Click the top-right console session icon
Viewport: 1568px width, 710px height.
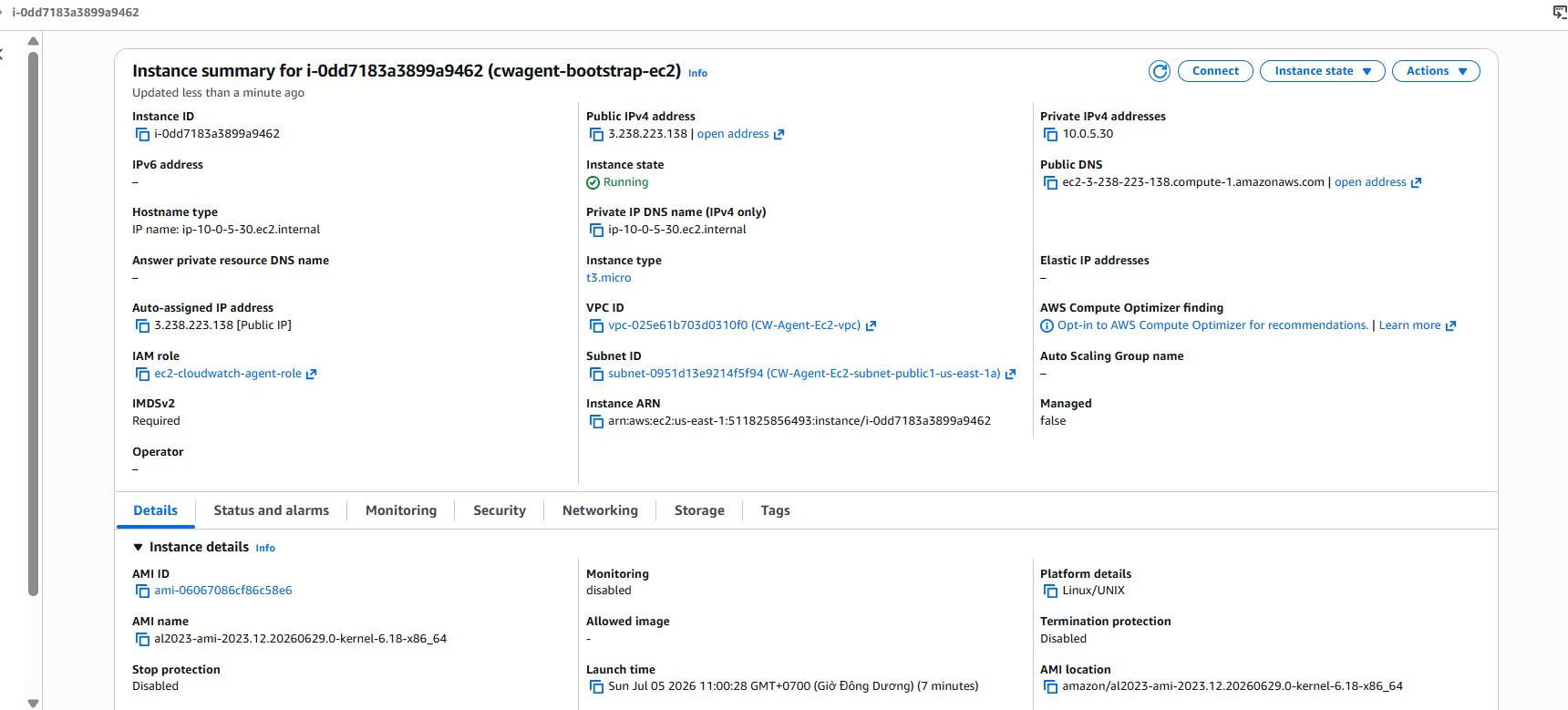coord(1559,12)
